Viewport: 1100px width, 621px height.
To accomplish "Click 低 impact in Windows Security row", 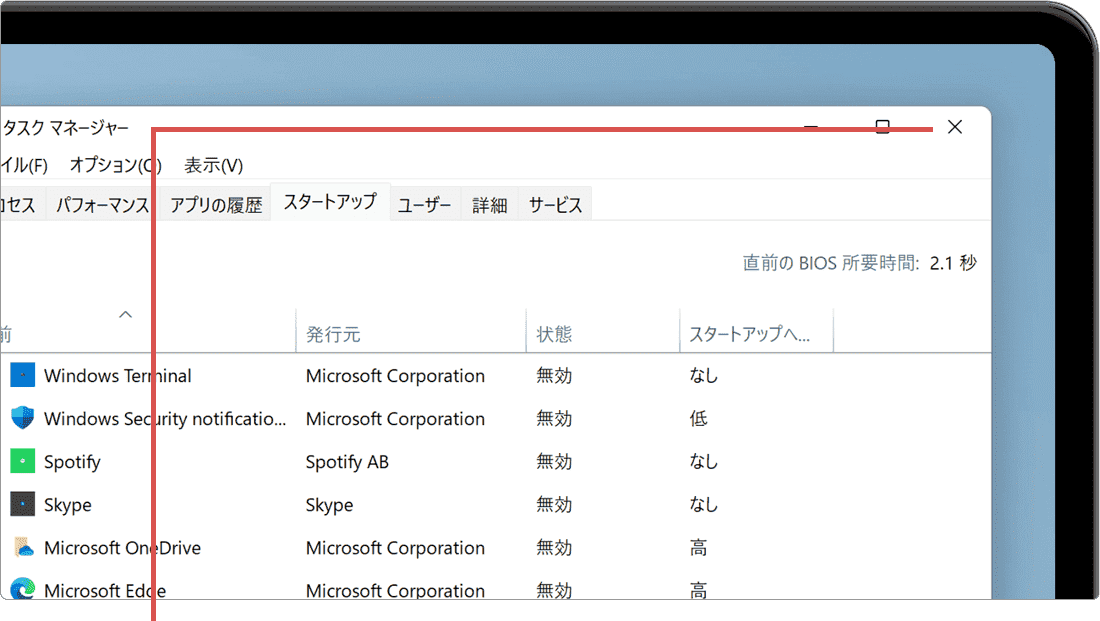I will click(x=698, y=419).
